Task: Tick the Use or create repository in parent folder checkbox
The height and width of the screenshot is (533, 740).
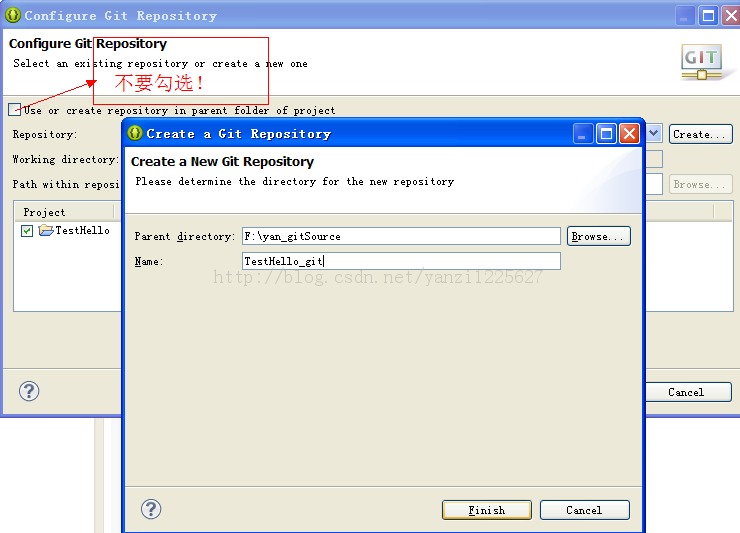Action: (x=15, y=110)
